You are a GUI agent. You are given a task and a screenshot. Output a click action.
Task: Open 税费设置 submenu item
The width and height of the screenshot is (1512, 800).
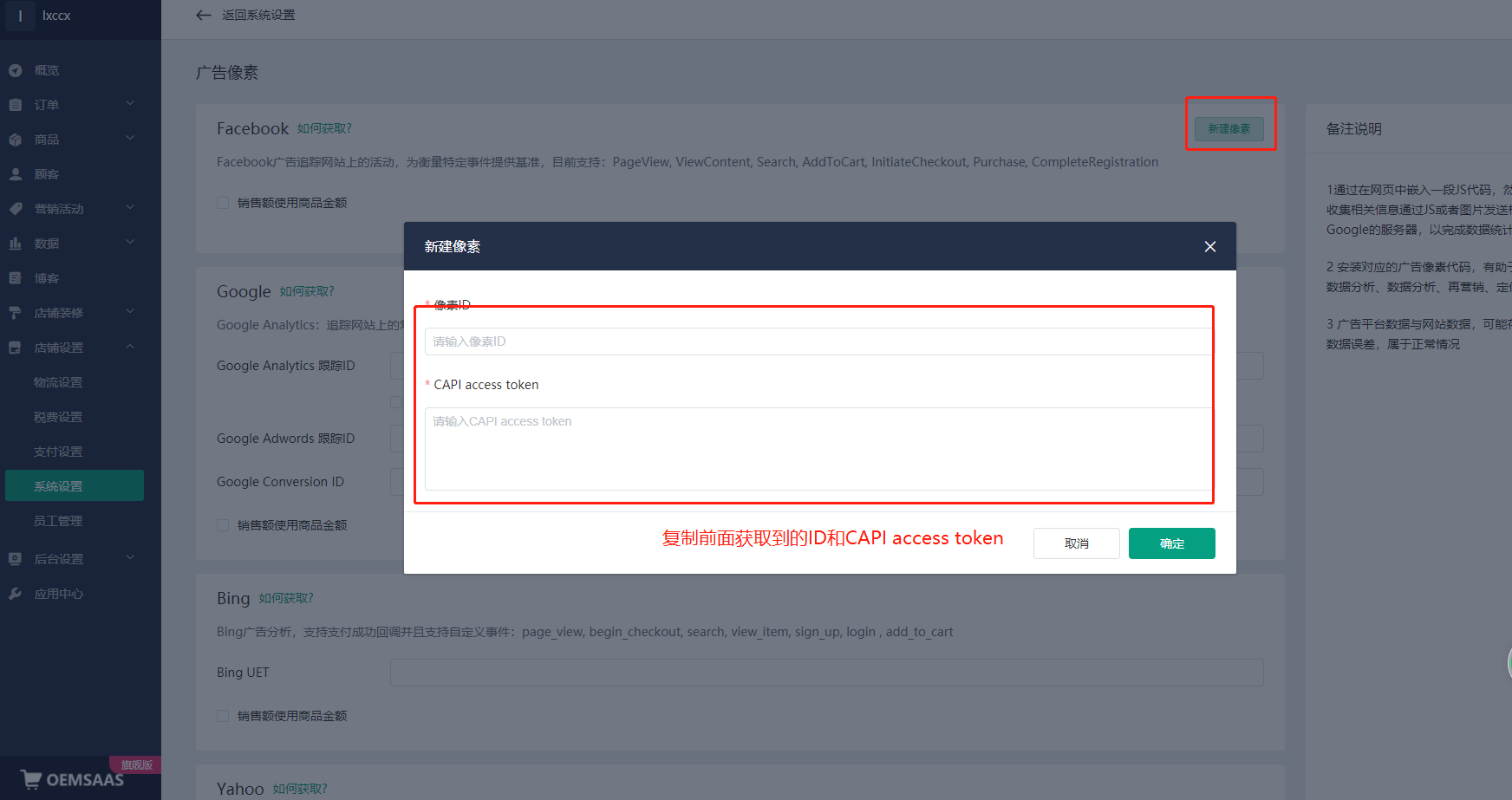[58, 417]
